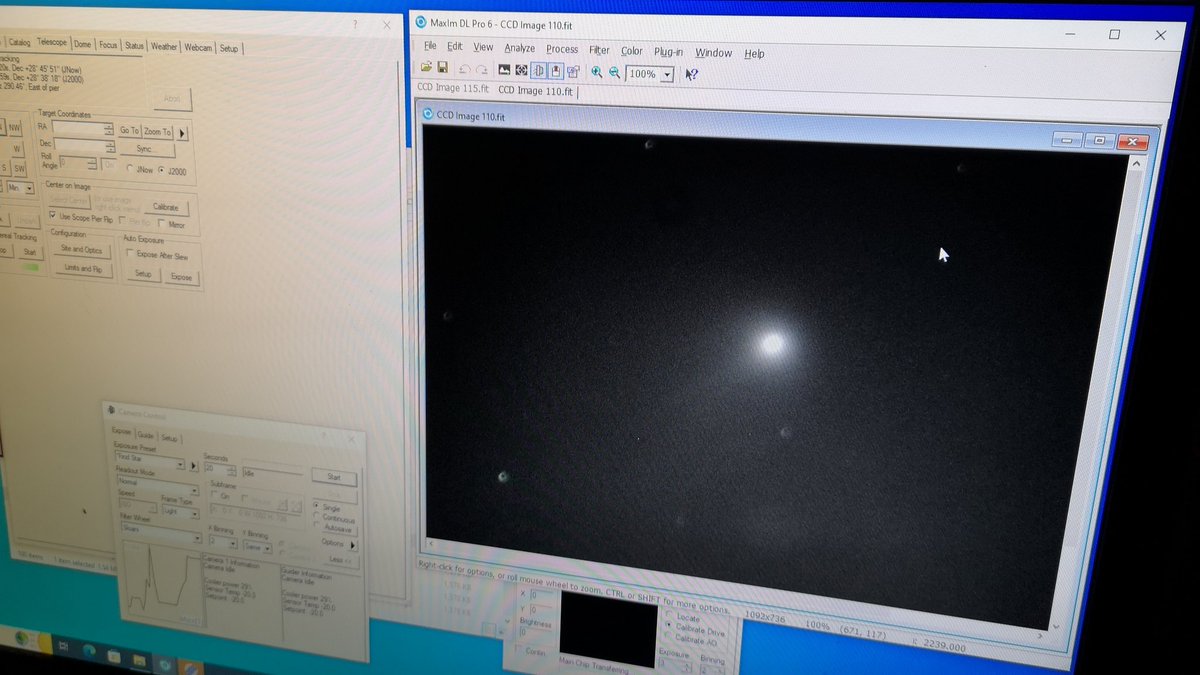Click the Go To button
The height and width of the screenshot is (675, 1200).
click(129, 131)
